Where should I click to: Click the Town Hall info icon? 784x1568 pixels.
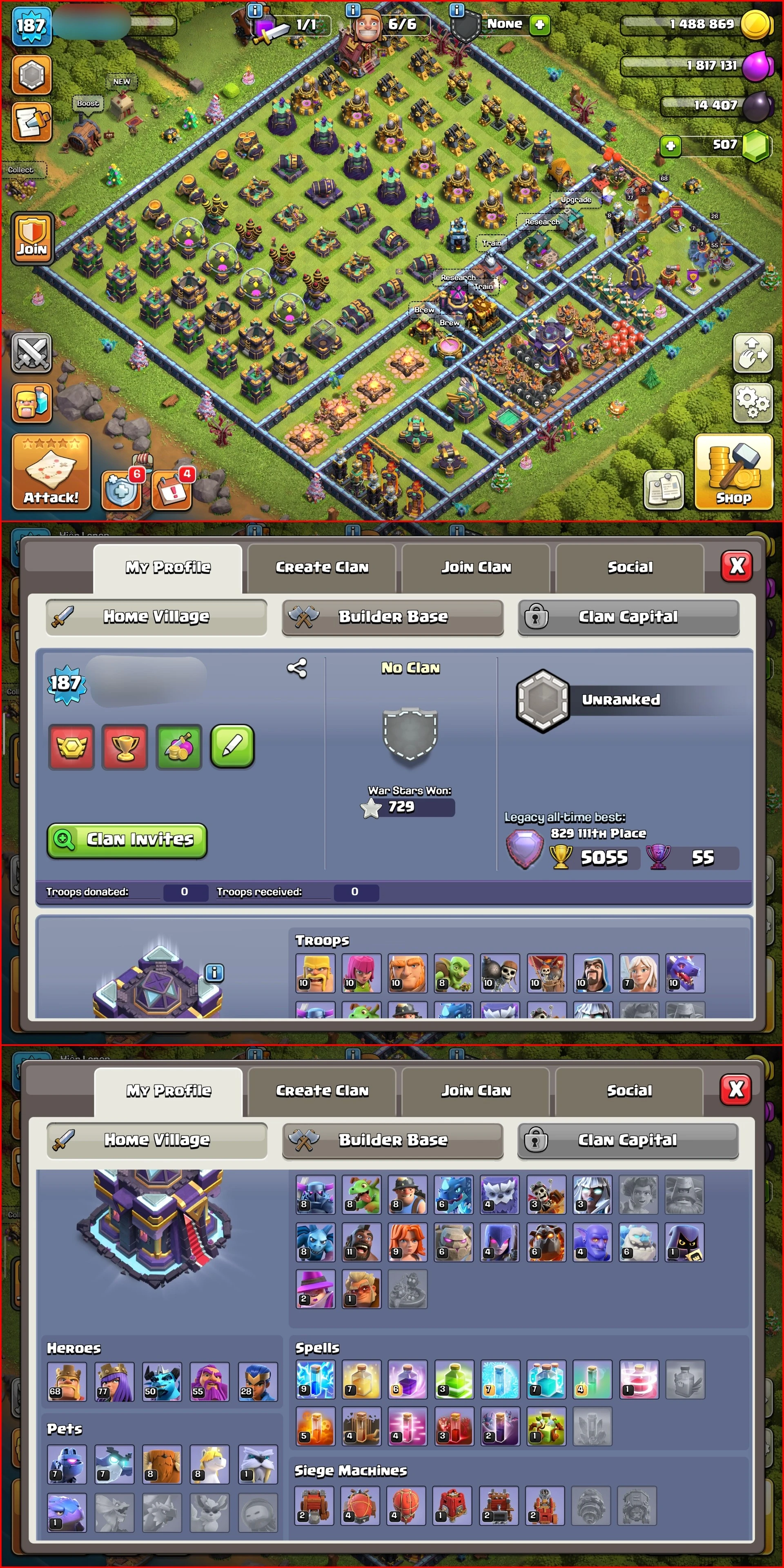(214, 973)
